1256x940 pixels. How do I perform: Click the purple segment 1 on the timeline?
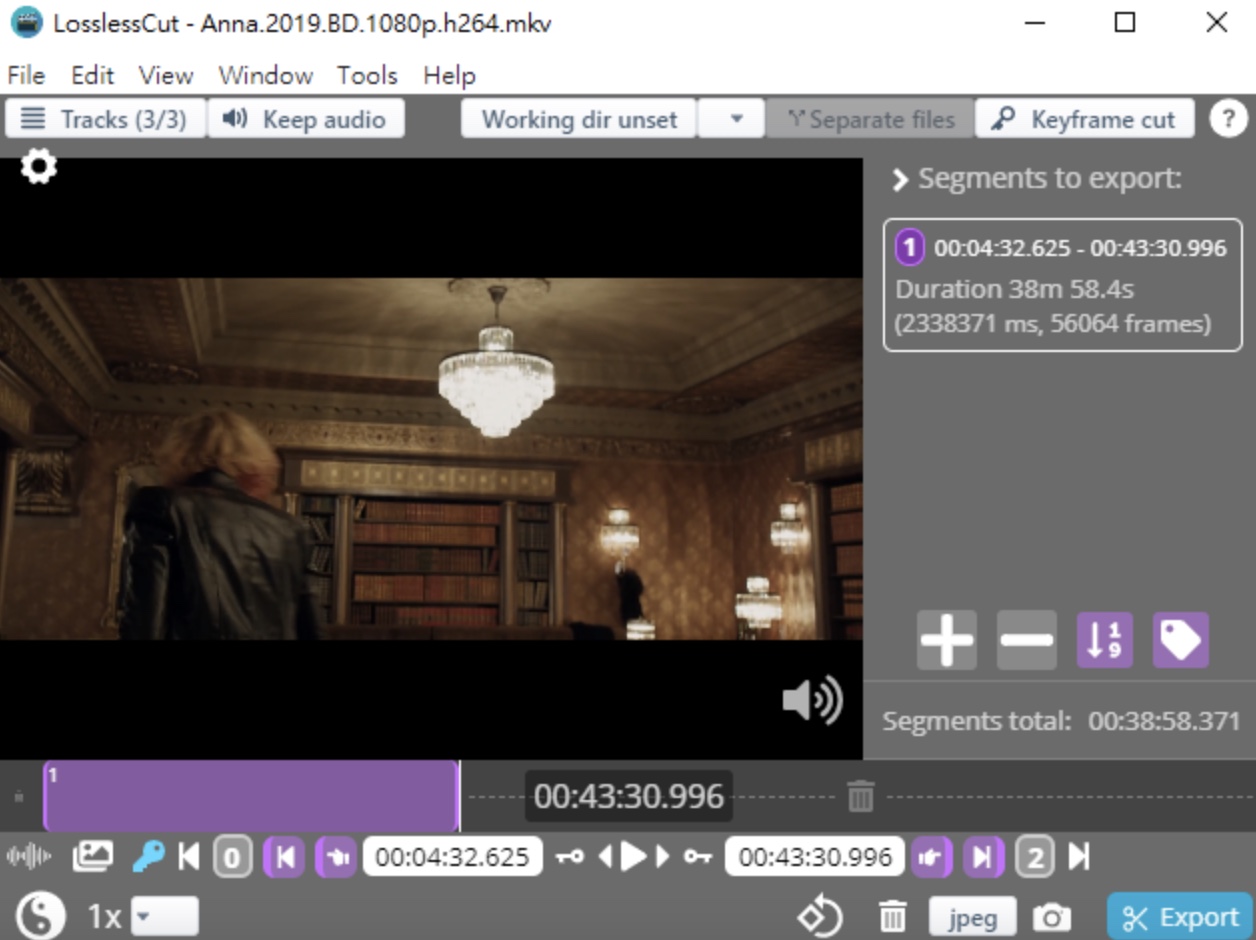pos(251,796)
